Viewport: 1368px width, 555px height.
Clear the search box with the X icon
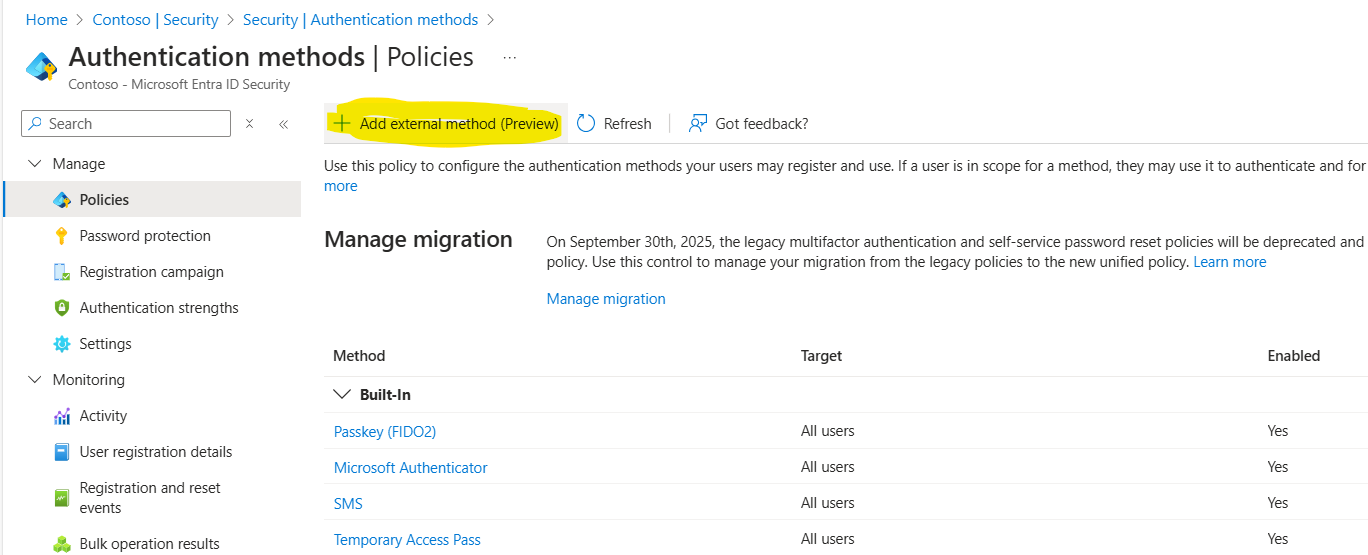(x=250, y=124)
